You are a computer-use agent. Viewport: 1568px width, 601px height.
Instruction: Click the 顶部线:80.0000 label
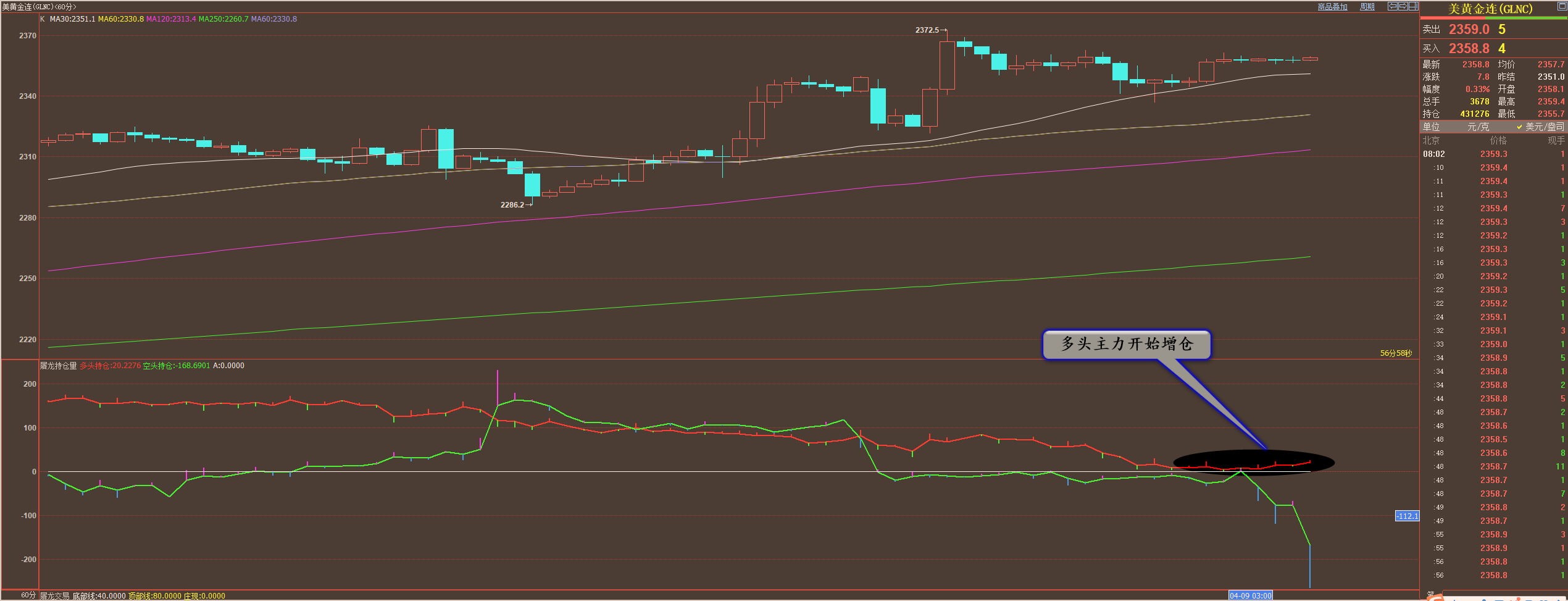(155, 596)
